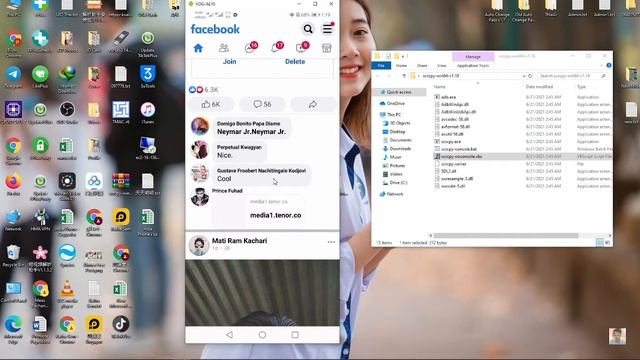Select the SDL2.dll file

click(x=448, y=171)
